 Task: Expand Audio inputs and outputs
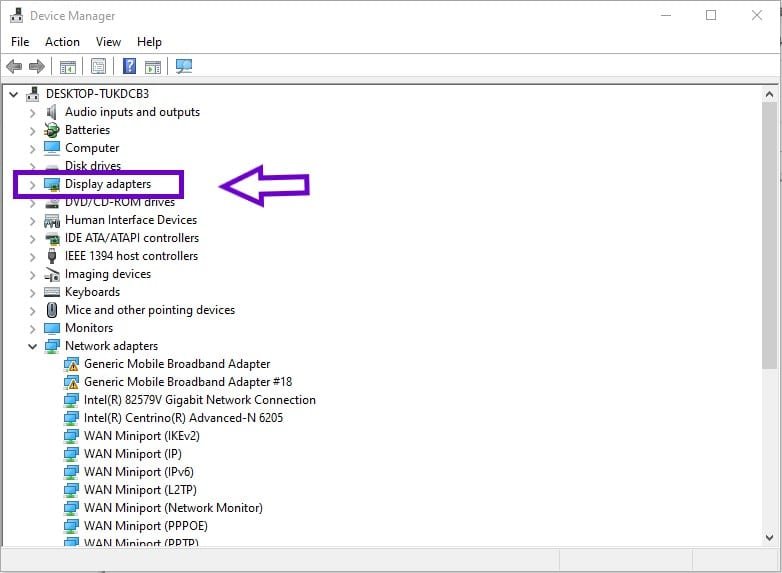tap(32, 113)
